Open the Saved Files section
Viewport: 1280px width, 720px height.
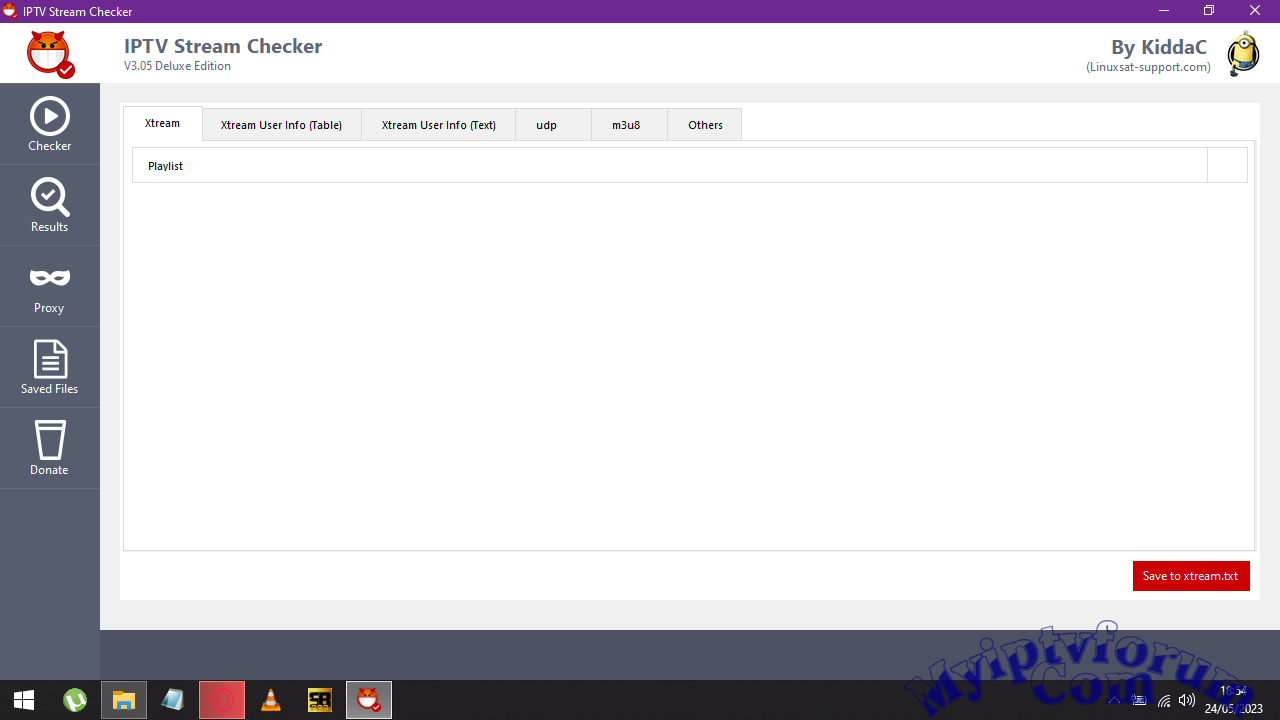pos(49,366)
